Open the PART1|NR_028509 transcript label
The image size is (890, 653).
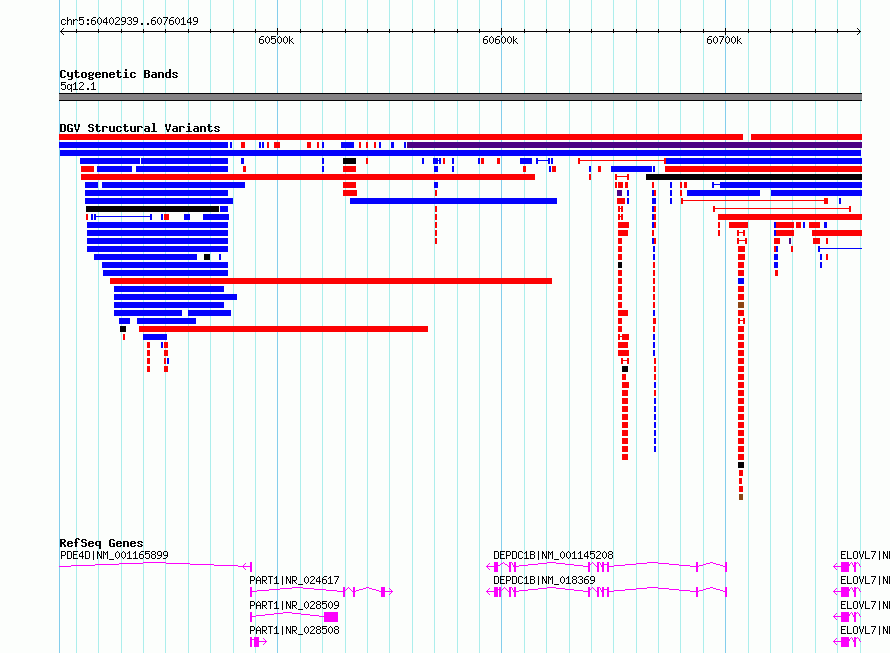click(294, 605)
